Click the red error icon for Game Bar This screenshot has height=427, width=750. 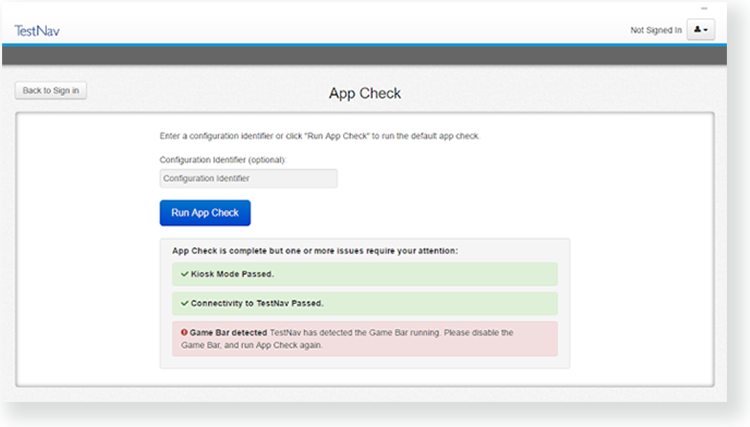click(185, 332)
